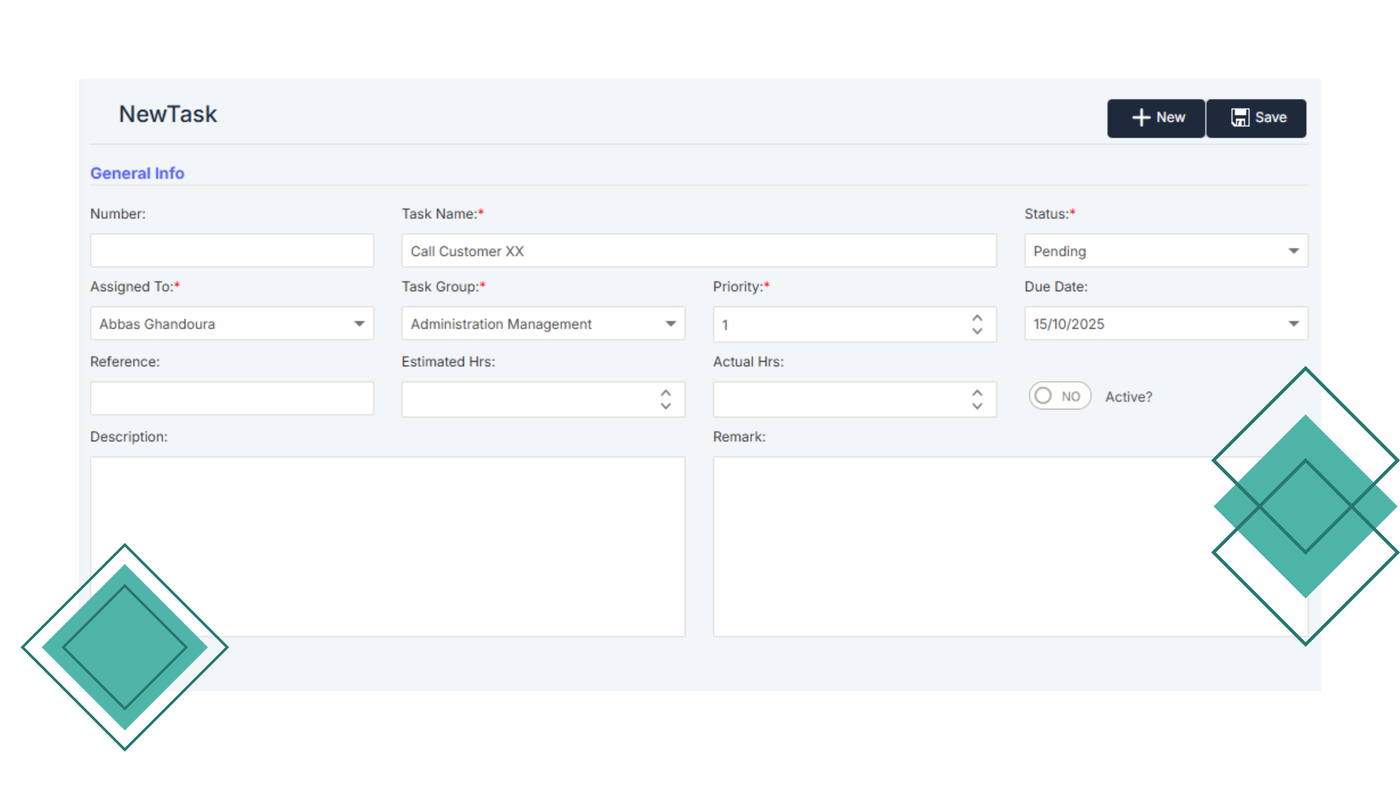The image size is (1400, 788).
Task: Increase Estimated Hrs with up arrow
Action: [666, 393]
